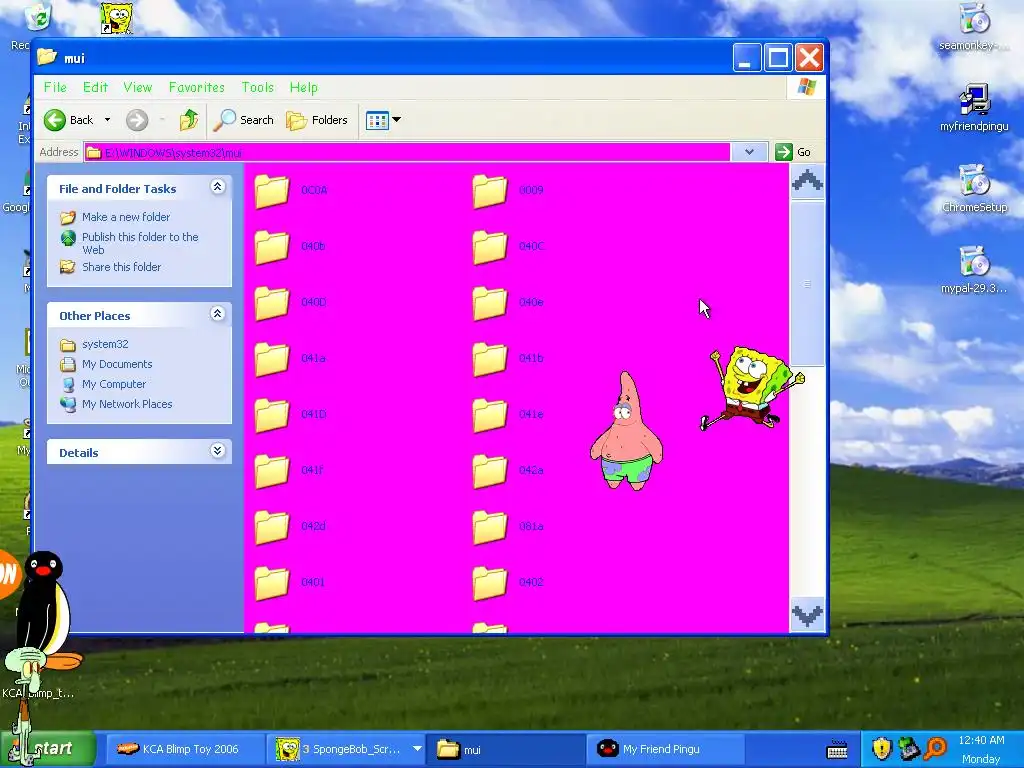Toggle the Folders pane button
1024x768 pixels.
tap(317, 120)
